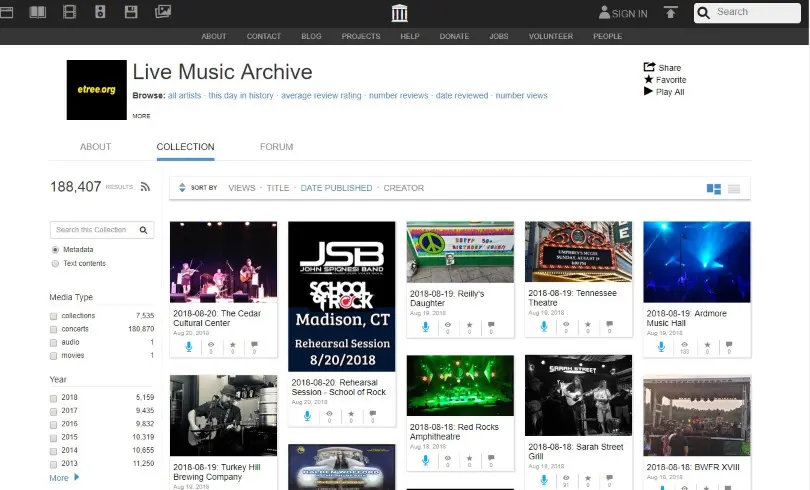Open the Images icon in top bar
Screen dimensions: 810x490
pyautogui.click(x=163, y=11)
